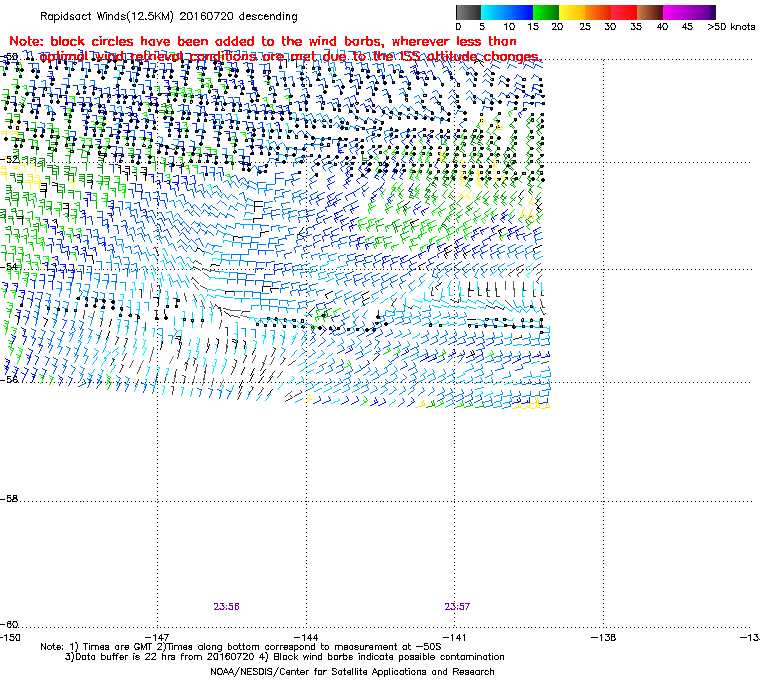The image size is (760, 688).
Task: Click the -150 longitude label
Action: tap(10, 638)
